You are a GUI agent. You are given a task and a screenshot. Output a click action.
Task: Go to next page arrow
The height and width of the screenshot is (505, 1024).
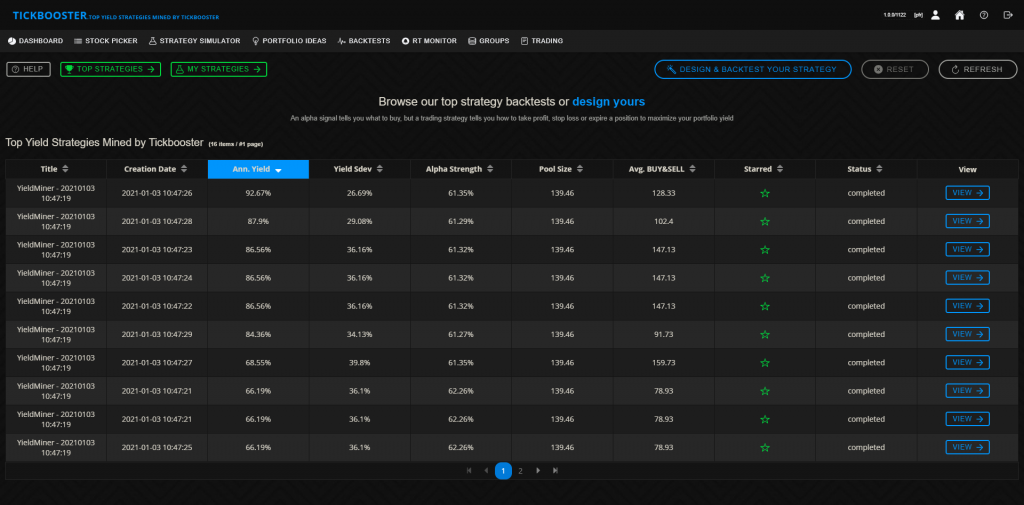coord(538,470)
